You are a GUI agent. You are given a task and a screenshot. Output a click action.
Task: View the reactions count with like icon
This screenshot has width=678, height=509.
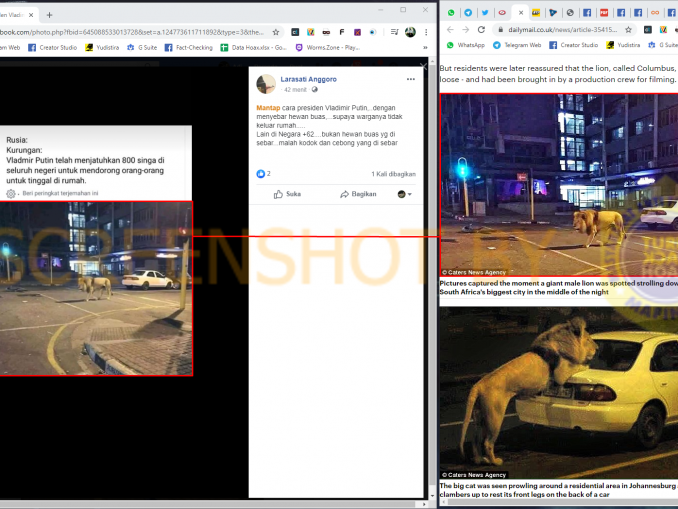coord(263,174)
